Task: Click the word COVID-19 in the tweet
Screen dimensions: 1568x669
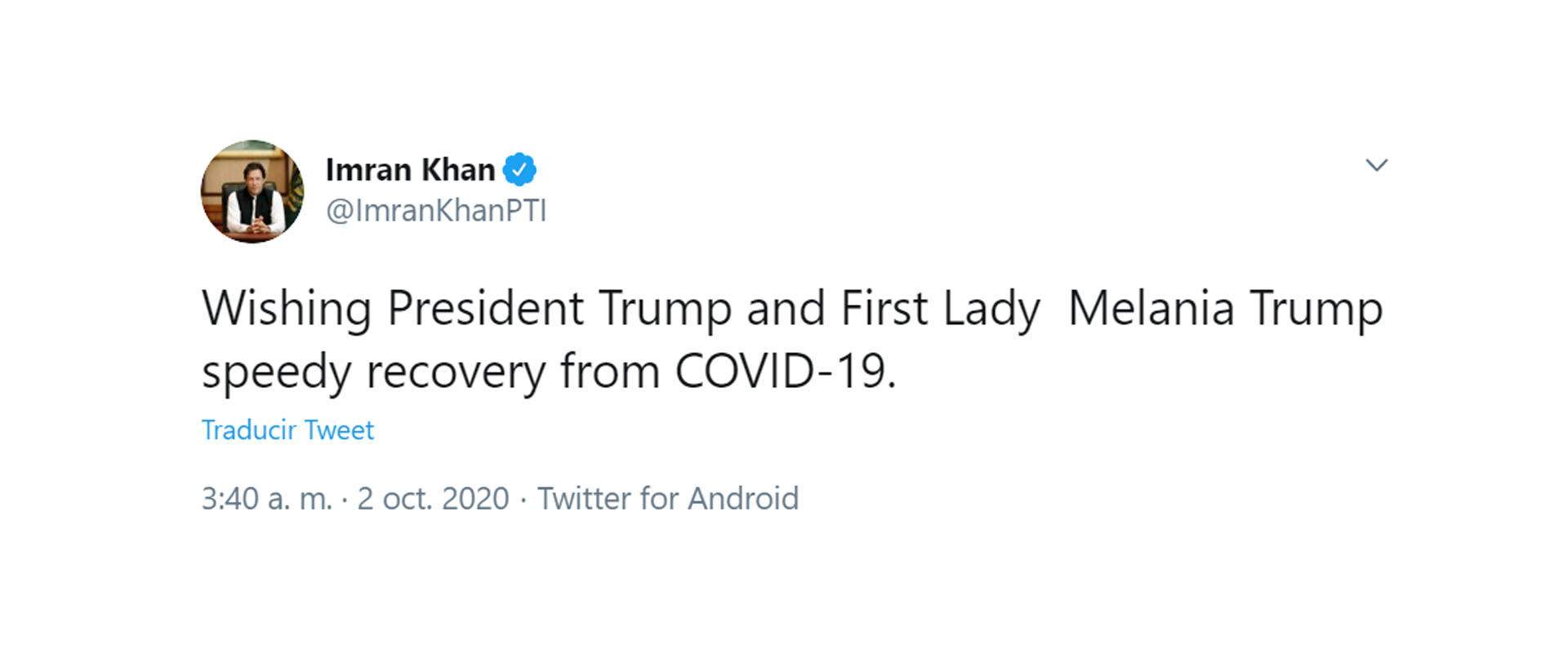Action: pos(786,372)
